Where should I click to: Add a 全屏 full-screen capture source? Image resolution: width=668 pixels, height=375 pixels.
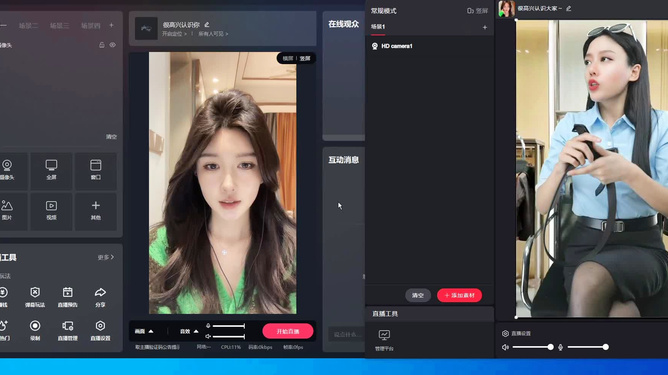pyautogui.click(x=51, y=170)
